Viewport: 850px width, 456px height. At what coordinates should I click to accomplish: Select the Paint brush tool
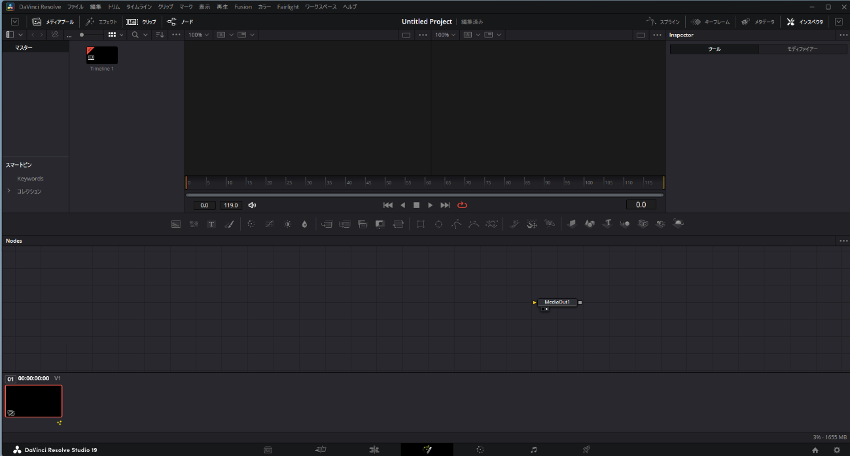pyautogui.click(x=229, y=224)
